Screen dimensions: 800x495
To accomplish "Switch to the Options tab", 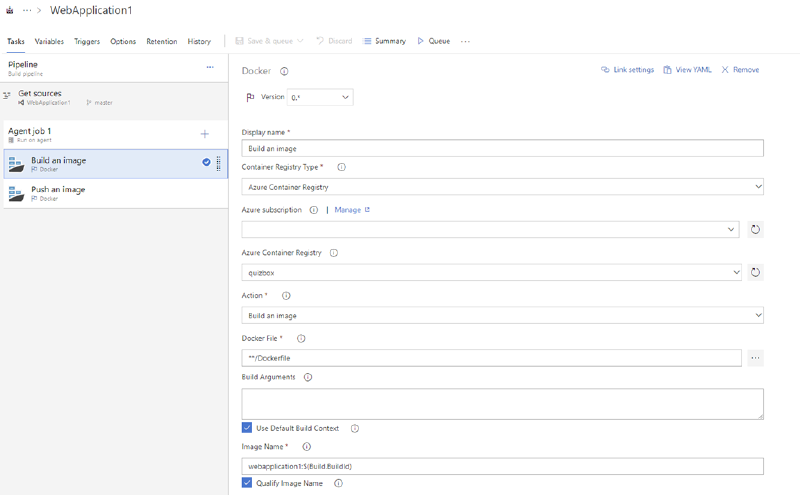I will [123, 41].
